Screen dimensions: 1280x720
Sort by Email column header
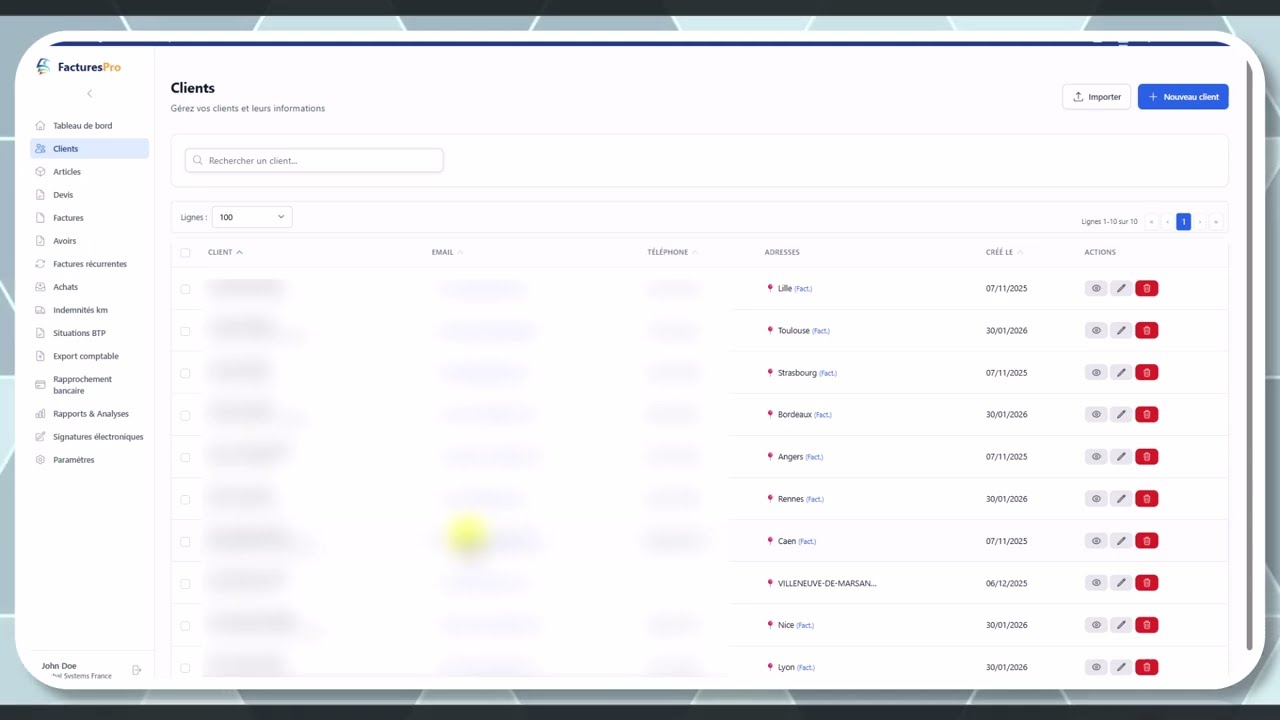(x=447, y=252)
